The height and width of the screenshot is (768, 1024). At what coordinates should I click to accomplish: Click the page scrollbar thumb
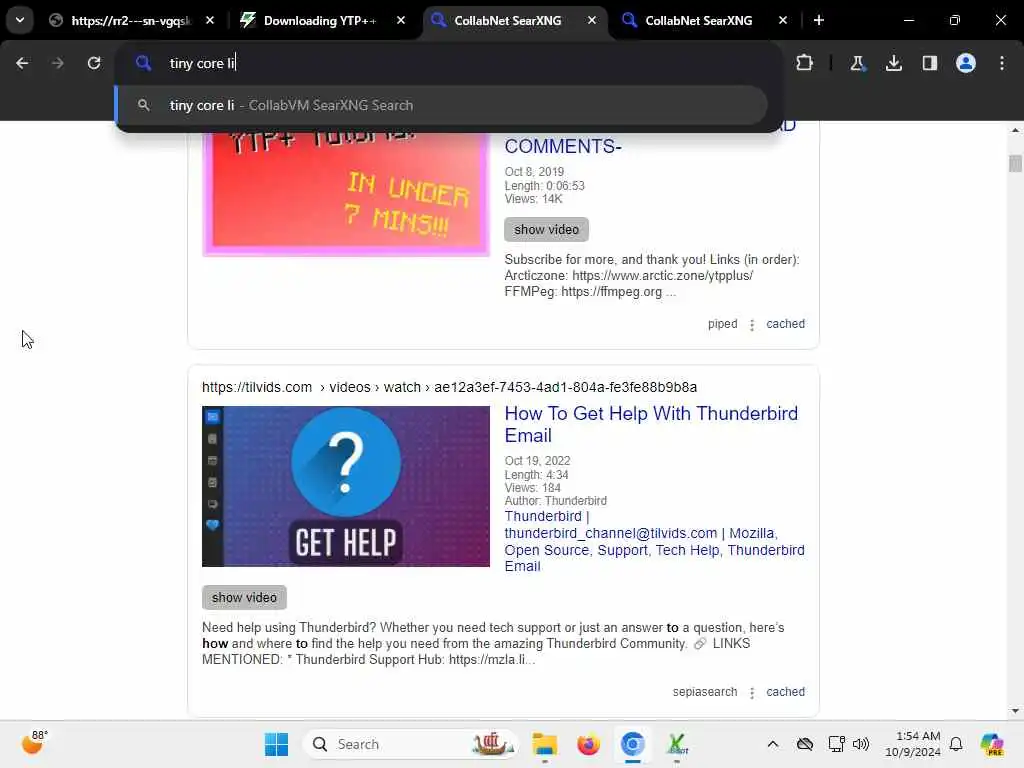[1015, 163]
